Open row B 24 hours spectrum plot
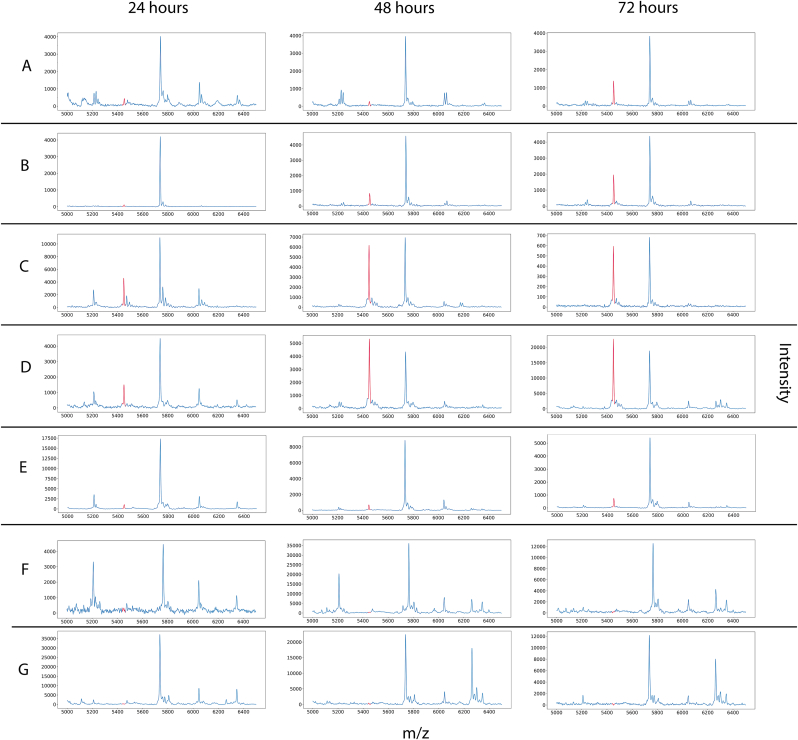Screen dimensions: 798x740 161,172
